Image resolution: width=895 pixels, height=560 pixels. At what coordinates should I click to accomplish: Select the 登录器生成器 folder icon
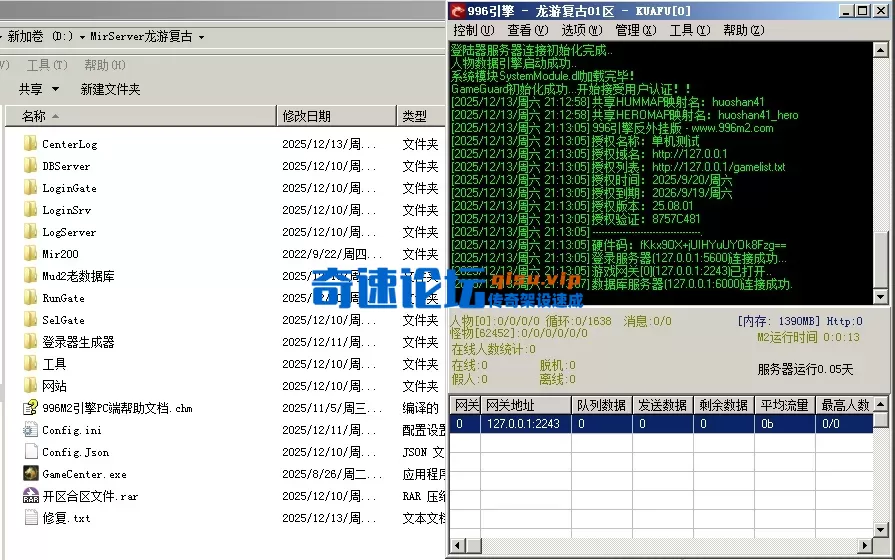30,341
